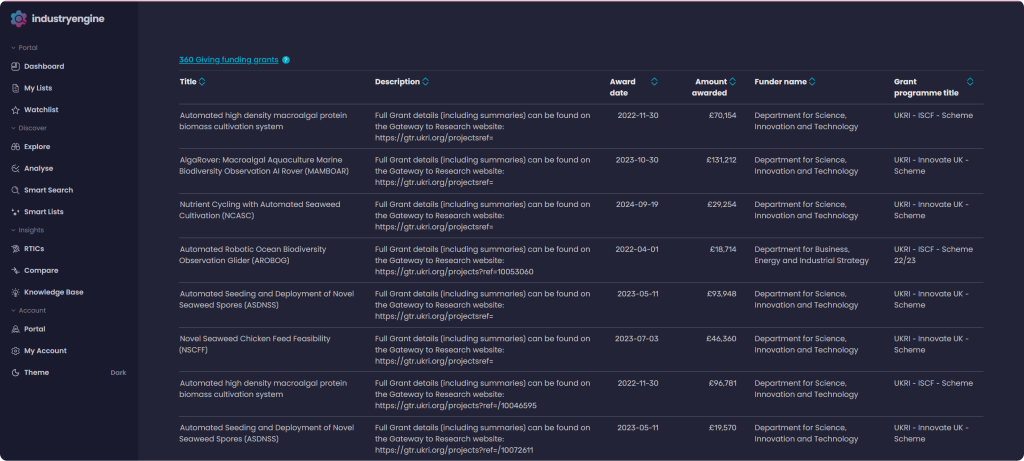
Task: Toggle the Theme Dark setting
Action: click(69, 372)
